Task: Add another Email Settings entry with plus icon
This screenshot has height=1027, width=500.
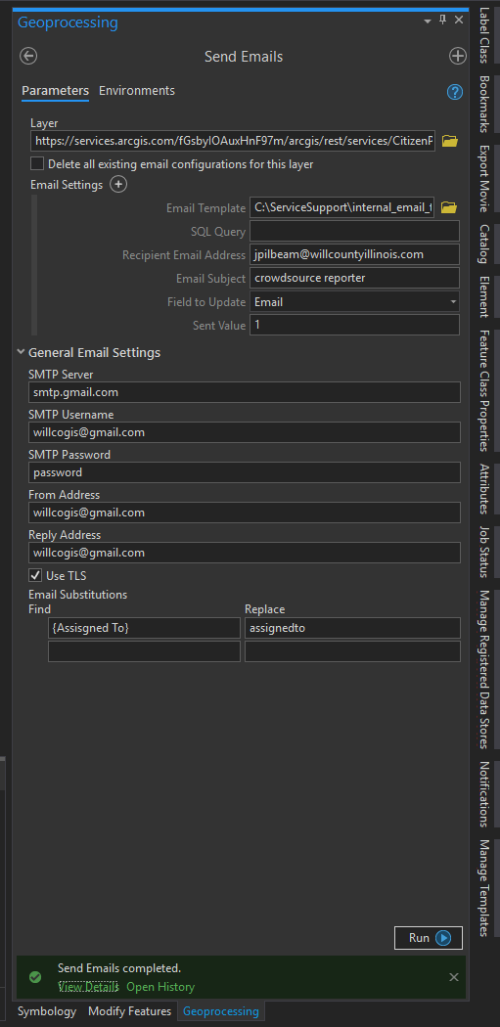Action: coord(118,185)
